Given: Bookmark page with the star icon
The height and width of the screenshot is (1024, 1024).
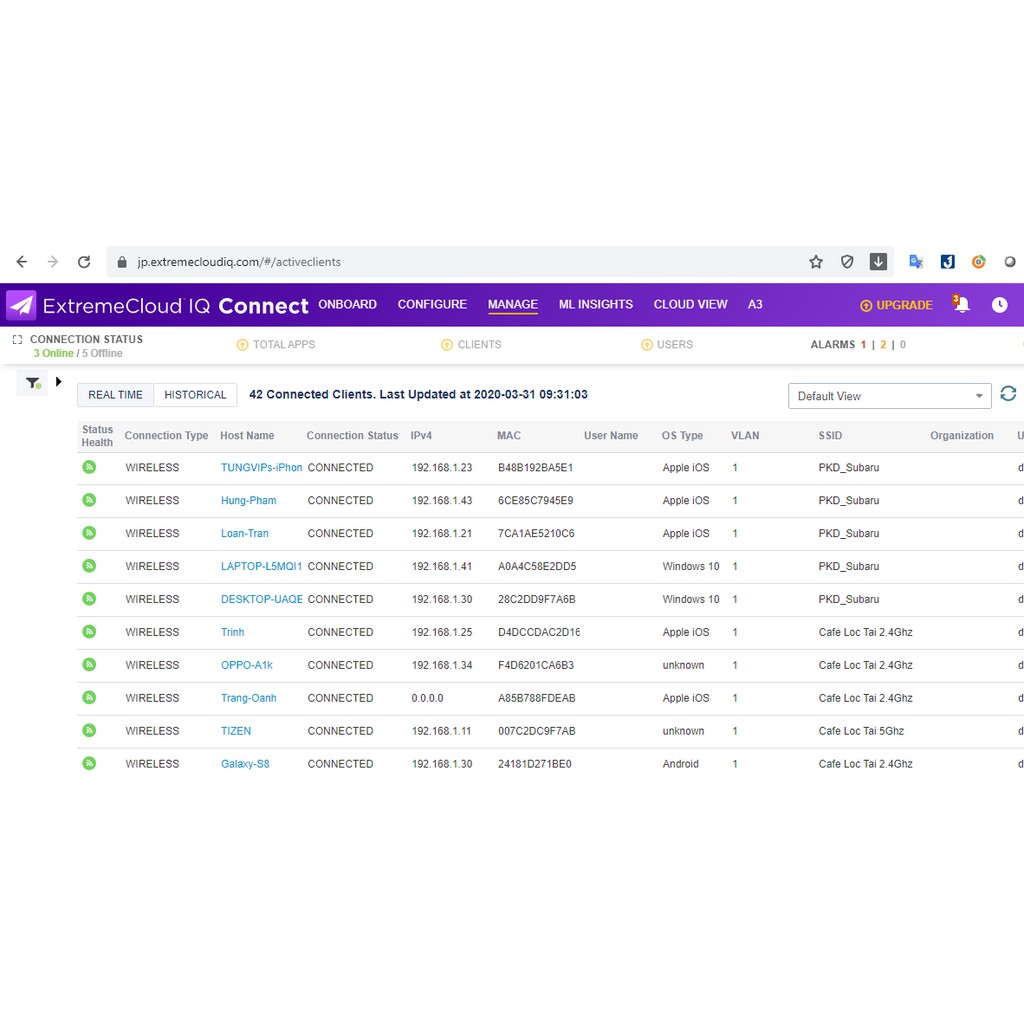Looking at the screenshot, I should (816, 262).
